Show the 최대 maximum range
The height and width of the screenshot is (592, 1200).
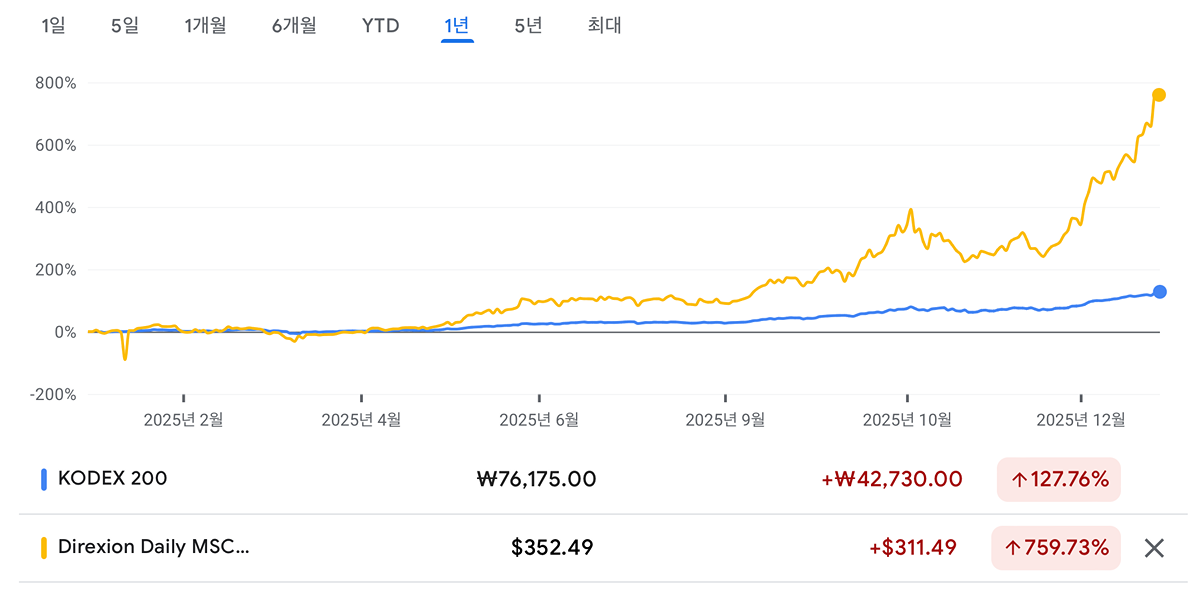click(x=605, y=26)
